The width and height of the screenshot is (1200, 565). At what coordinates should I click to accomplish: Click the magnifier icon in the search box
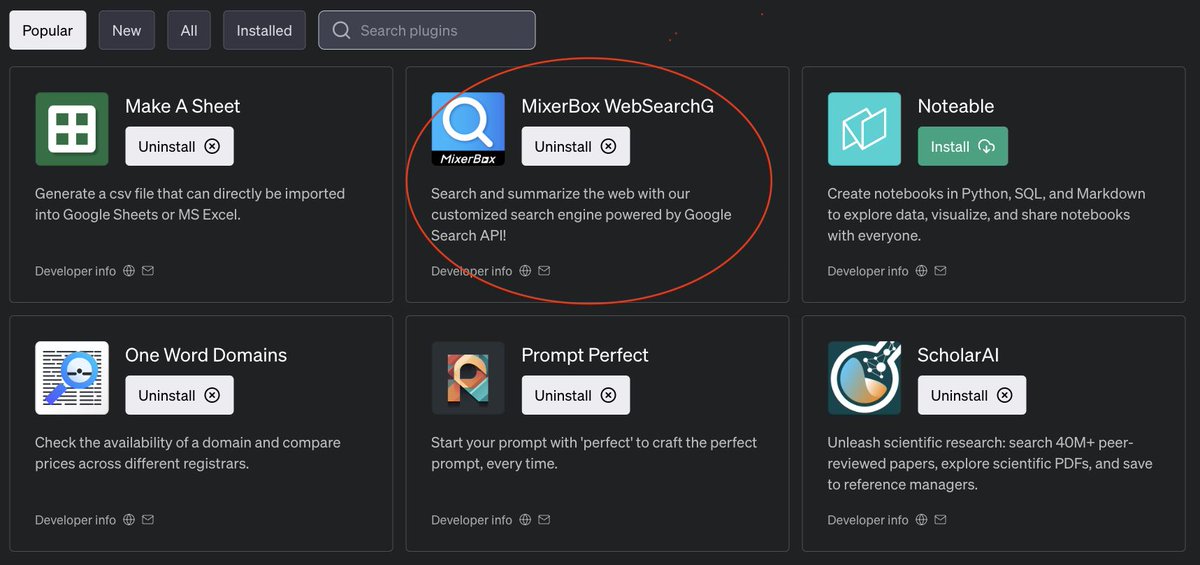341,30
